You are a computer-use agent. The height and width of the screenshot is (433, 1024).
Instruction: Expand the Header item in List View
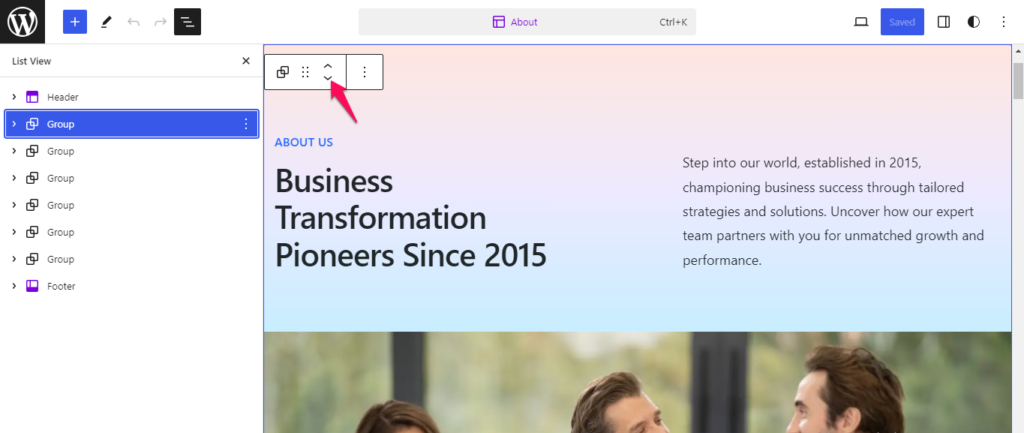click(14, 97)
